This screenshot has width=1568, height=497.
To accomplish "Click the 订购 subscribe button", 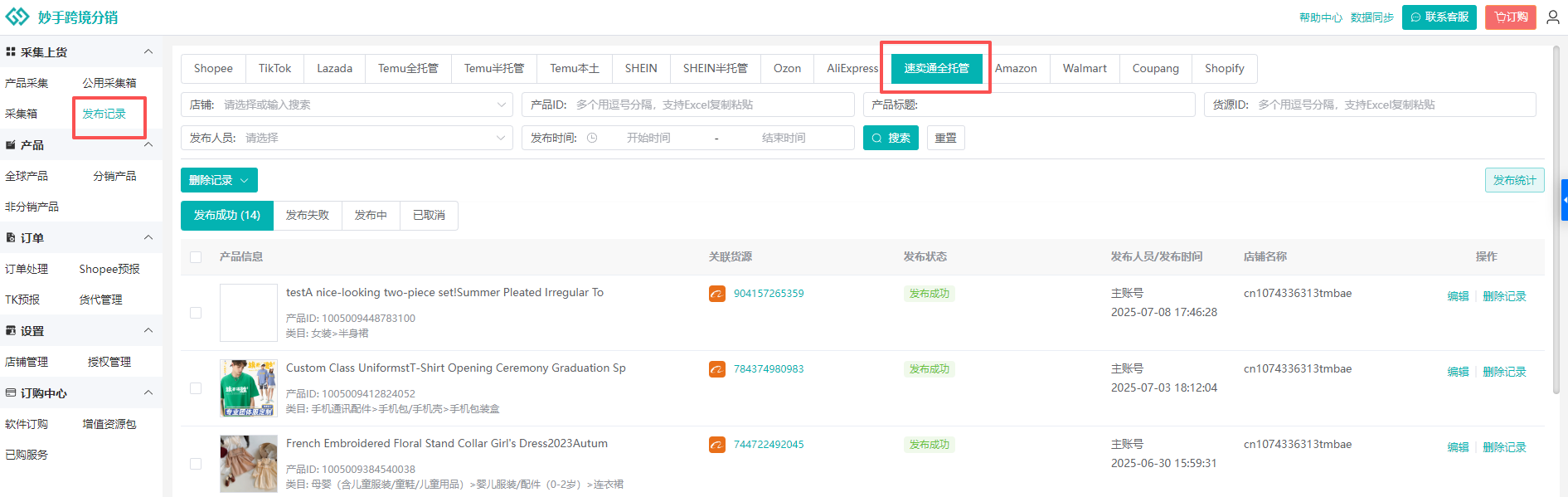I will tap(1511, 17).
